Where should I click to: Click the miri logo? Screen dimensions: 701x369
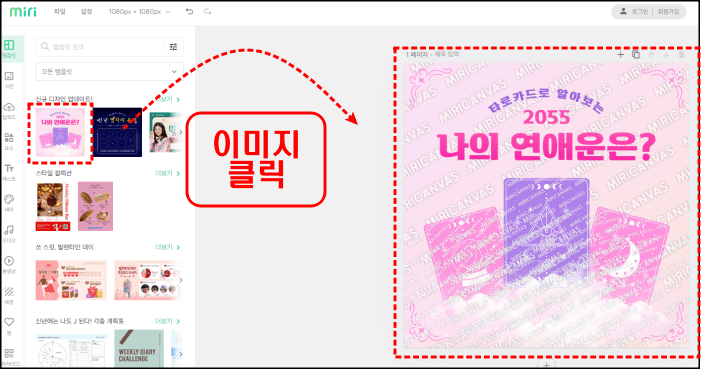pos(23,11)
